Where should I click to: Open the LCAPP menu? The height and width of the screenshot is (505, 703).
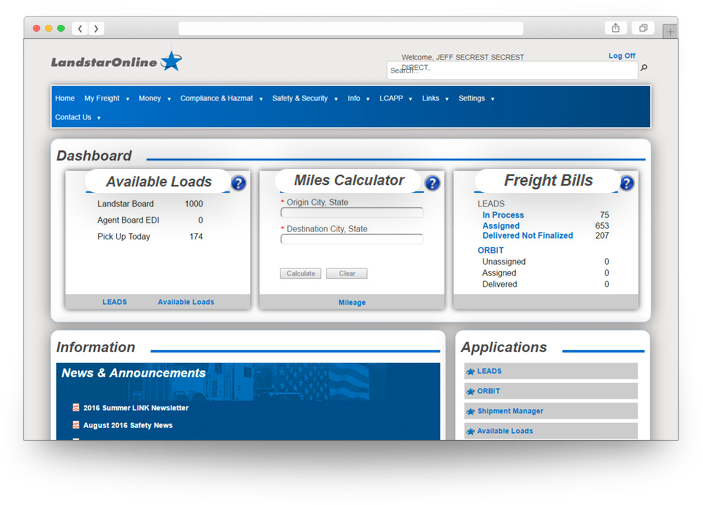click(x=391, y=98)
